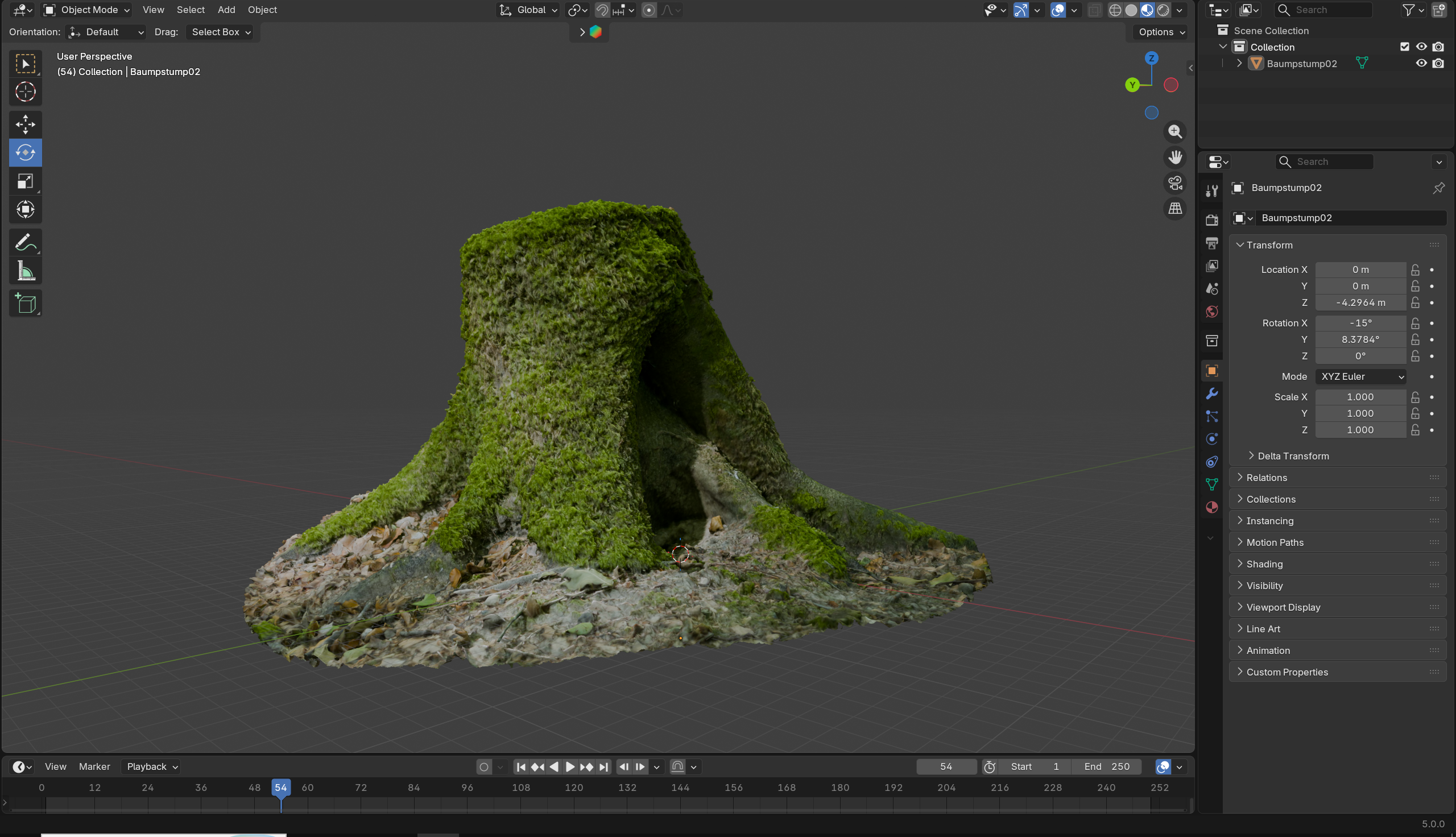Open the Output properties tab
1456x837 pixels.
1211,243
